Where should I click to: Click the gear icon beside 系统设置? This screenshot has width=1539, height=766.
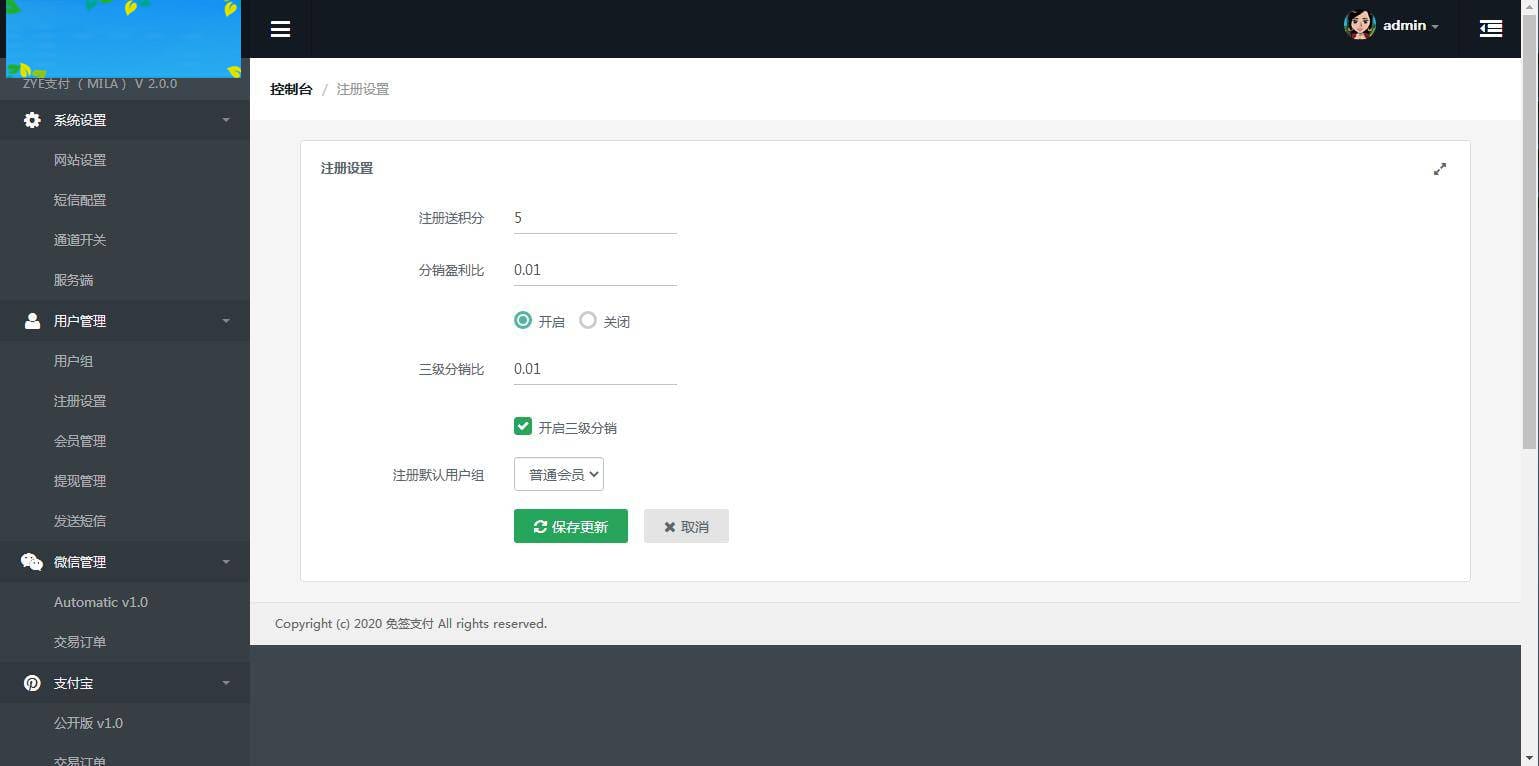click(32, 120)
